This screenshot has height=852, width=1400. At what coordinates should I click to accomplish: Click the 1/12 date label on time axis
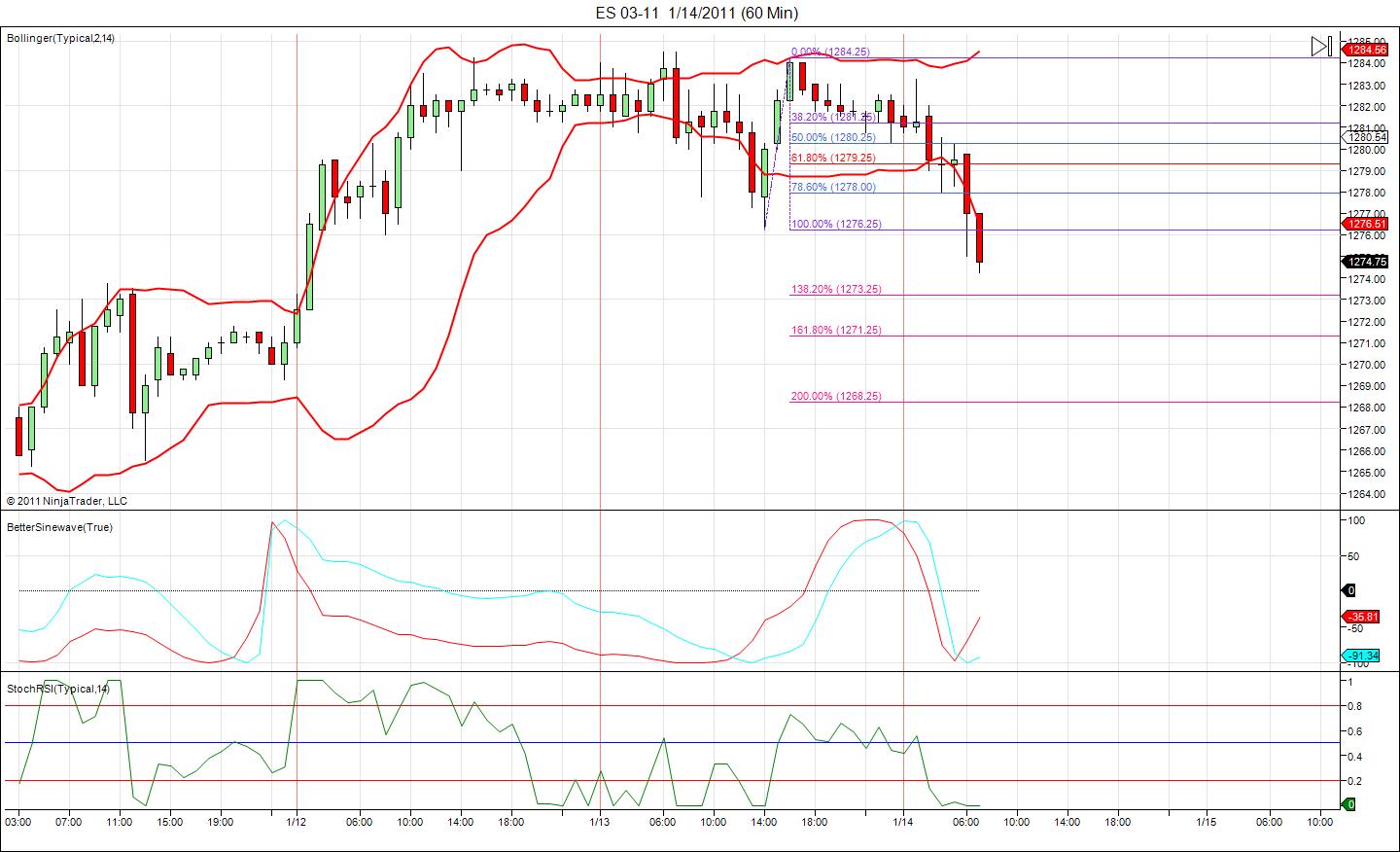(x=297, y=822)
